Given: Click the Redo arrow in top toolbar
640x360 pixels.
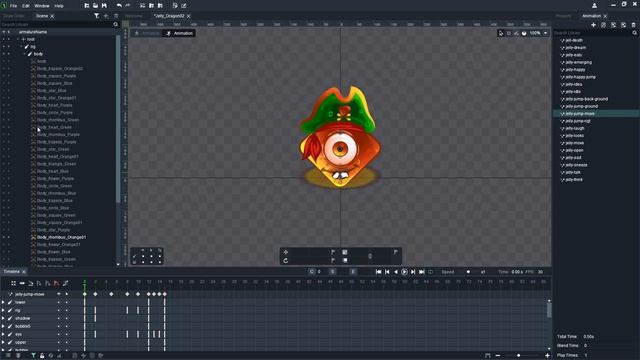Looking at the screenshot, I should (127, 6).
